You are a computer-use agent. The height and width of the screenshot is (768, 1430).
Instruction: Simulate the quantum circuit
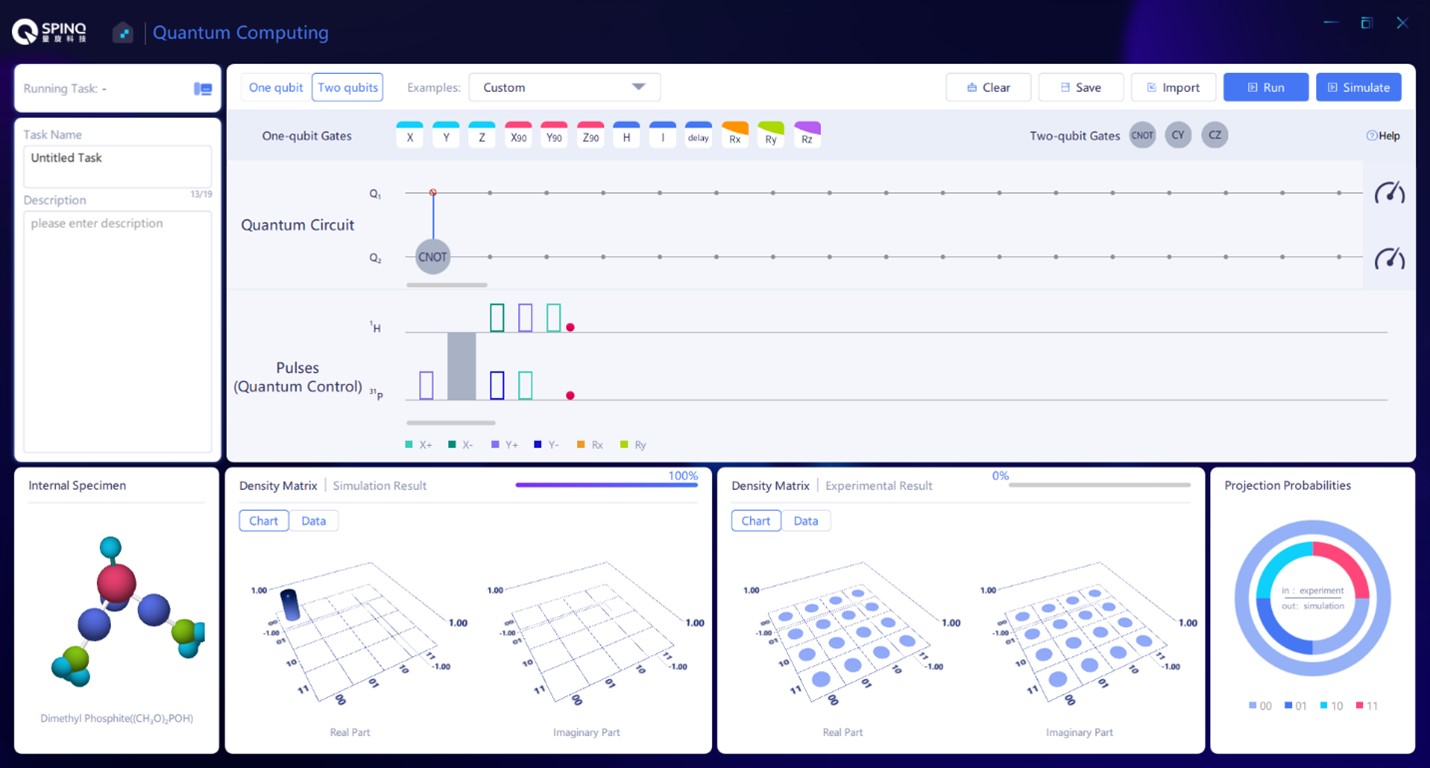[x=1358, y=87]
